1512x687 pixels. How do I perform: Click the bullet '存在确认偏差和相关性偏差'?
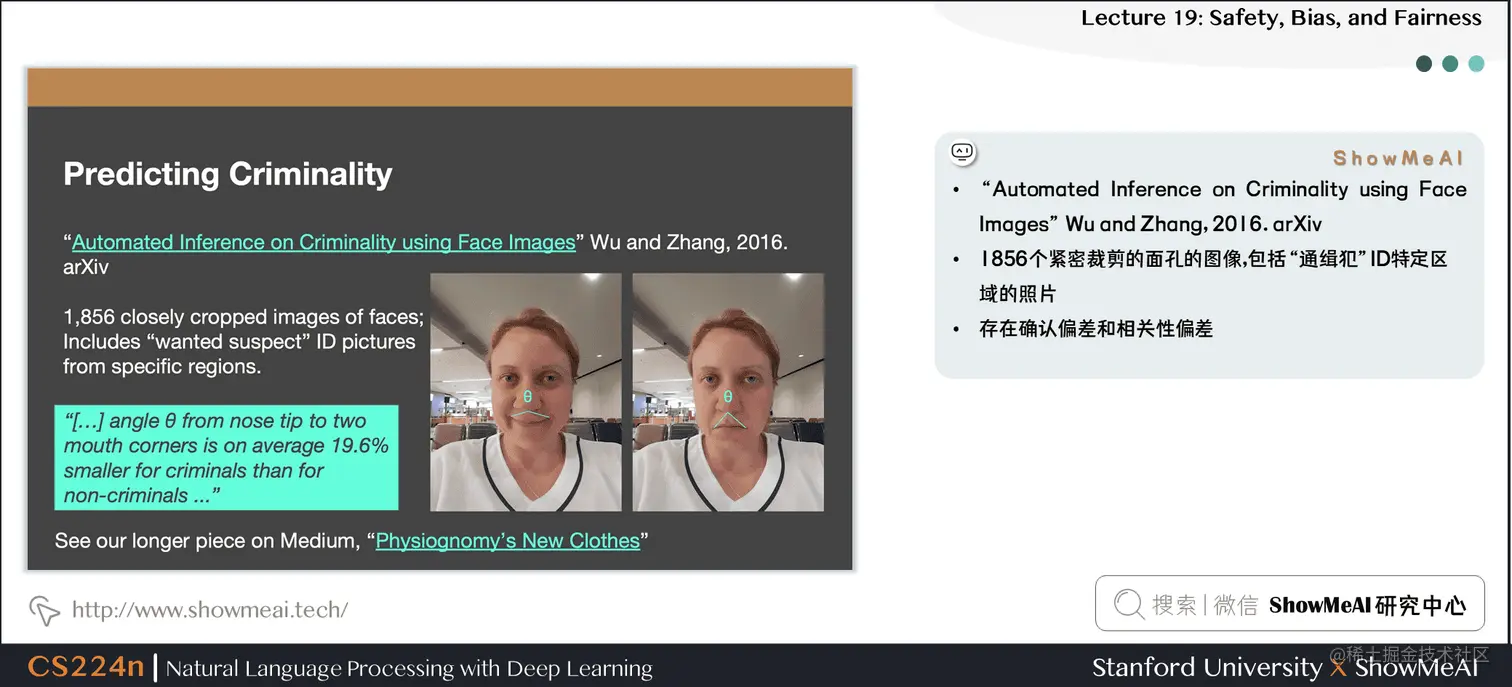click(x=1096, y=328)
